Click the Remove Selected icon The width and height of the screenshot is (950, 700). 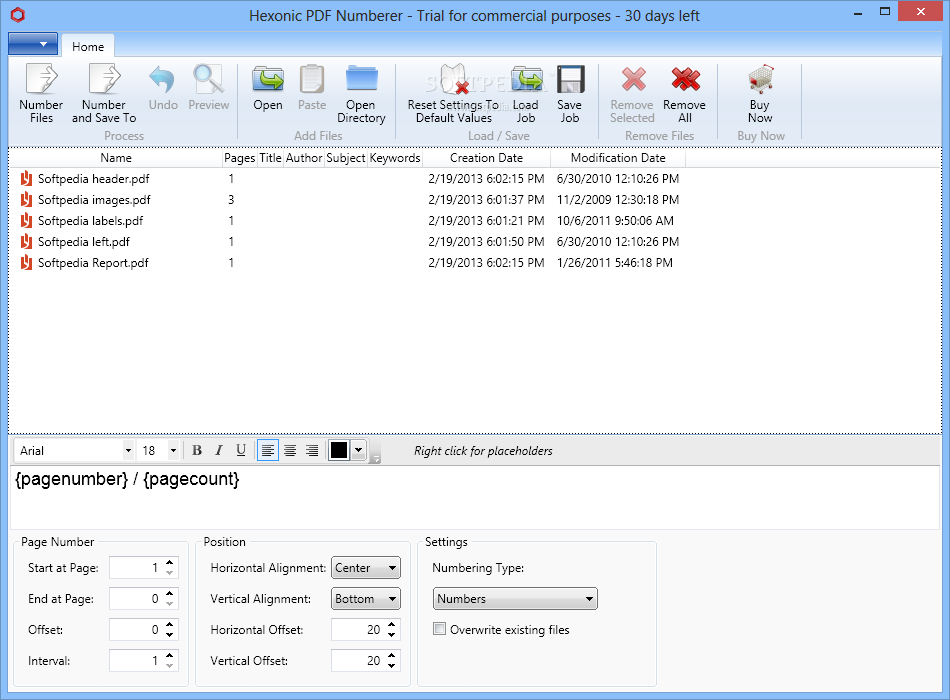[633, 79]
